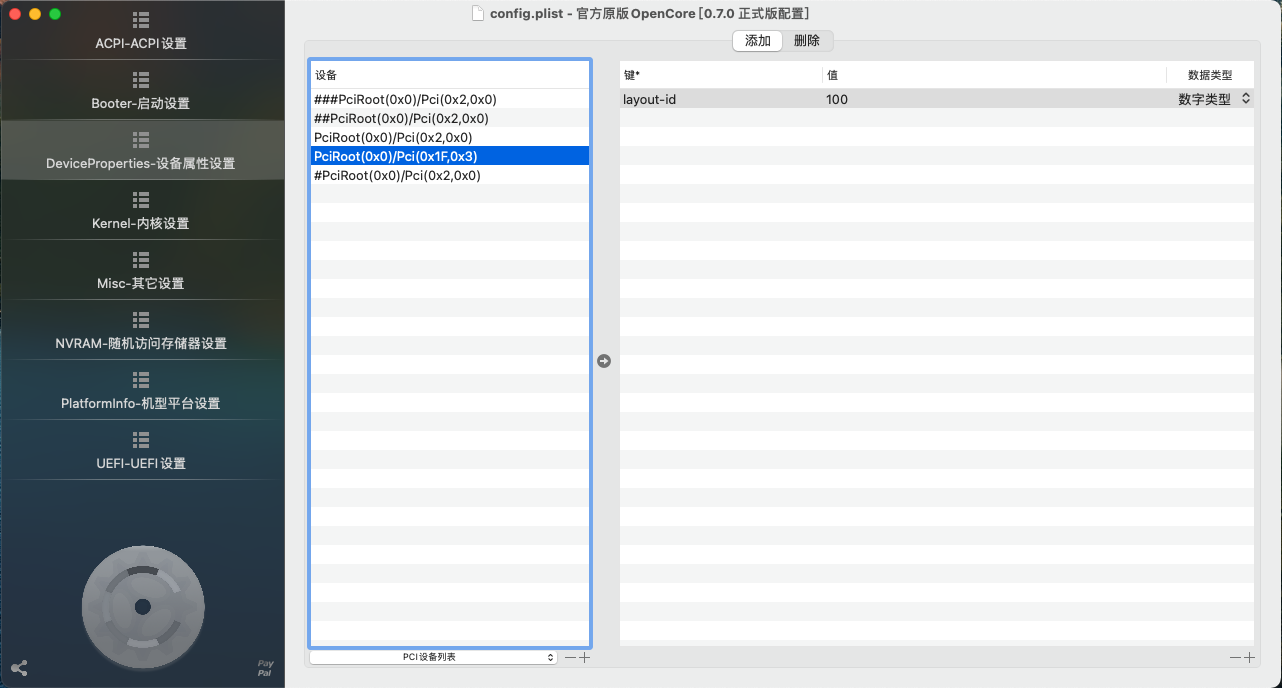
Task: Select device ##PciRoot(0x0)/Pci(0x2,0x0)
Action: (449, 118)
